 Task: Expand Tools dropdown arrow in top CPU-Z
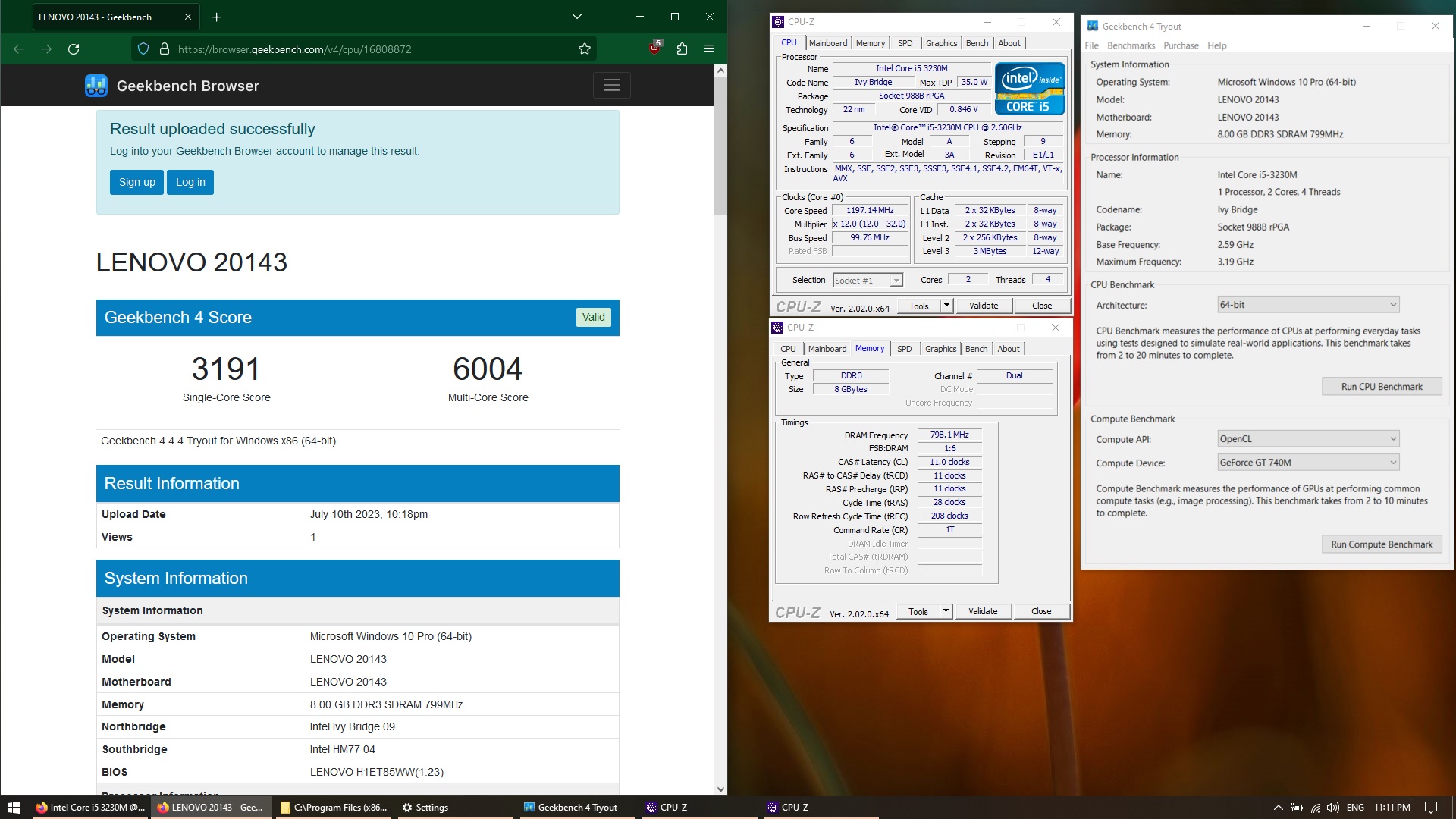(946, 306)
